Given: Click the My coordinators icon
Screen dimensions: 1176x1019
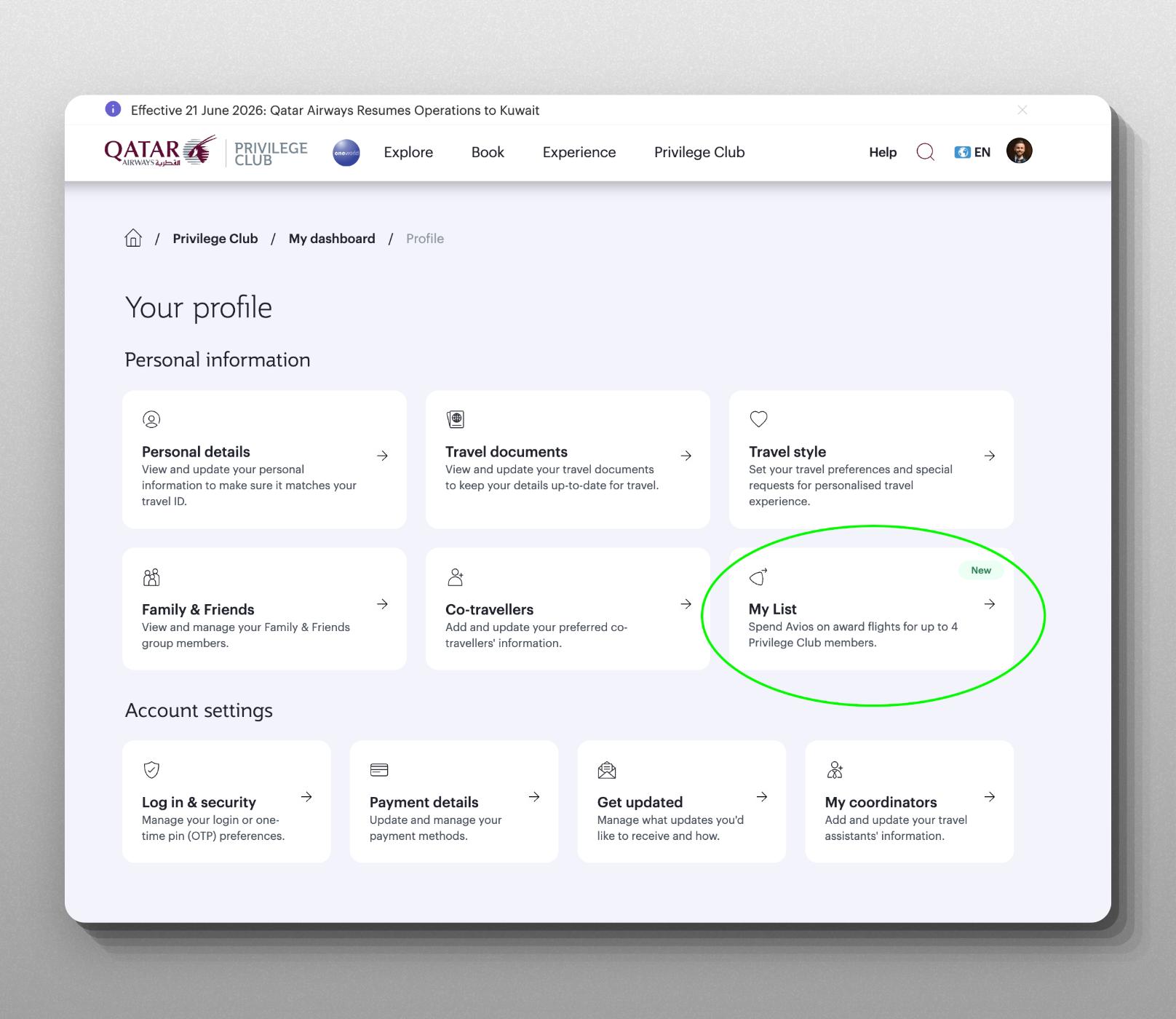Looking at the screenshot, I should point(835,769).
